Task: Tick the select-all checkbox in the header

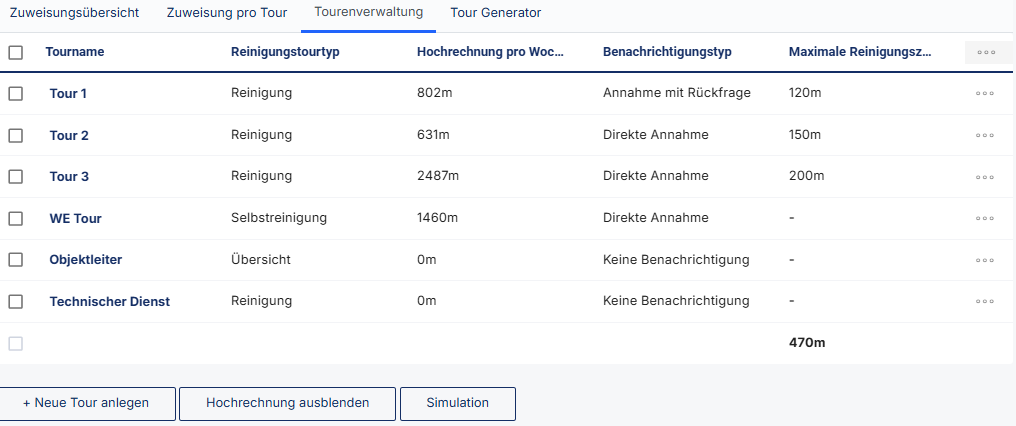Action: pyautogui.click(x=16, y=52)
